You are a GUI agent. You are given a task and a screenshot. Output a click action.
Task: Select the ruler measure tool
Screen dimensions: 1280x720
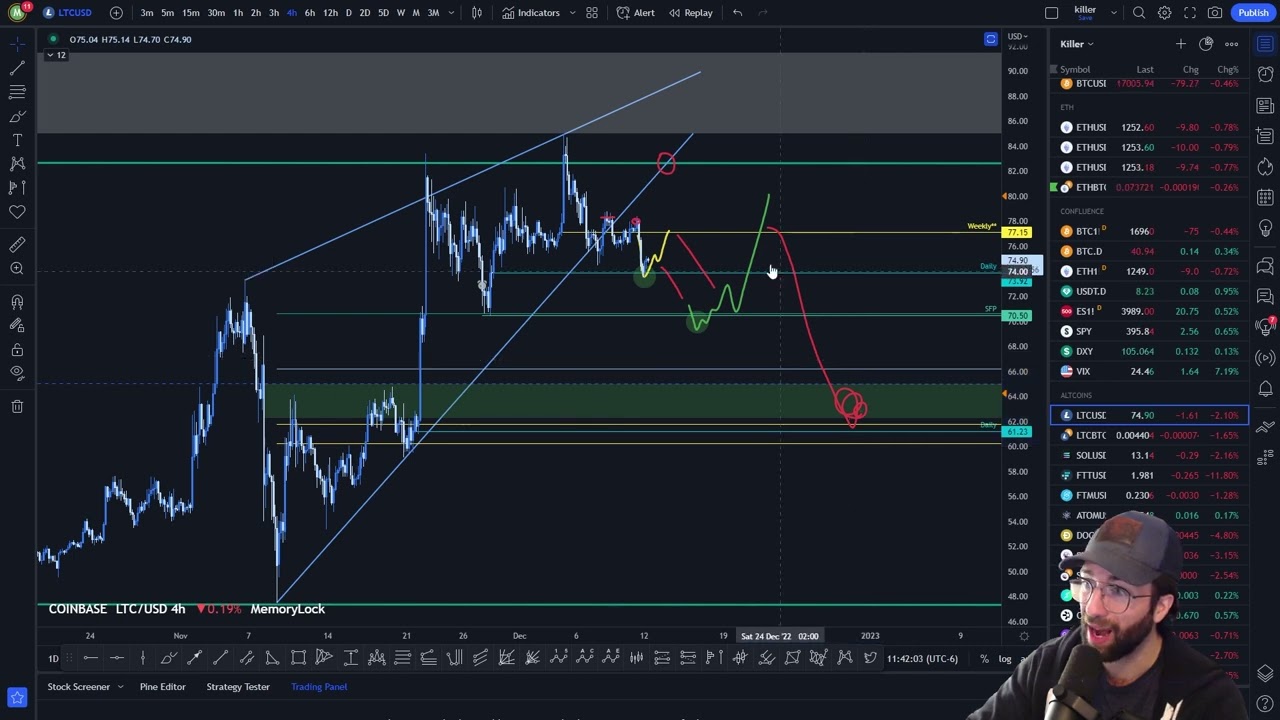tap(17, 244)
